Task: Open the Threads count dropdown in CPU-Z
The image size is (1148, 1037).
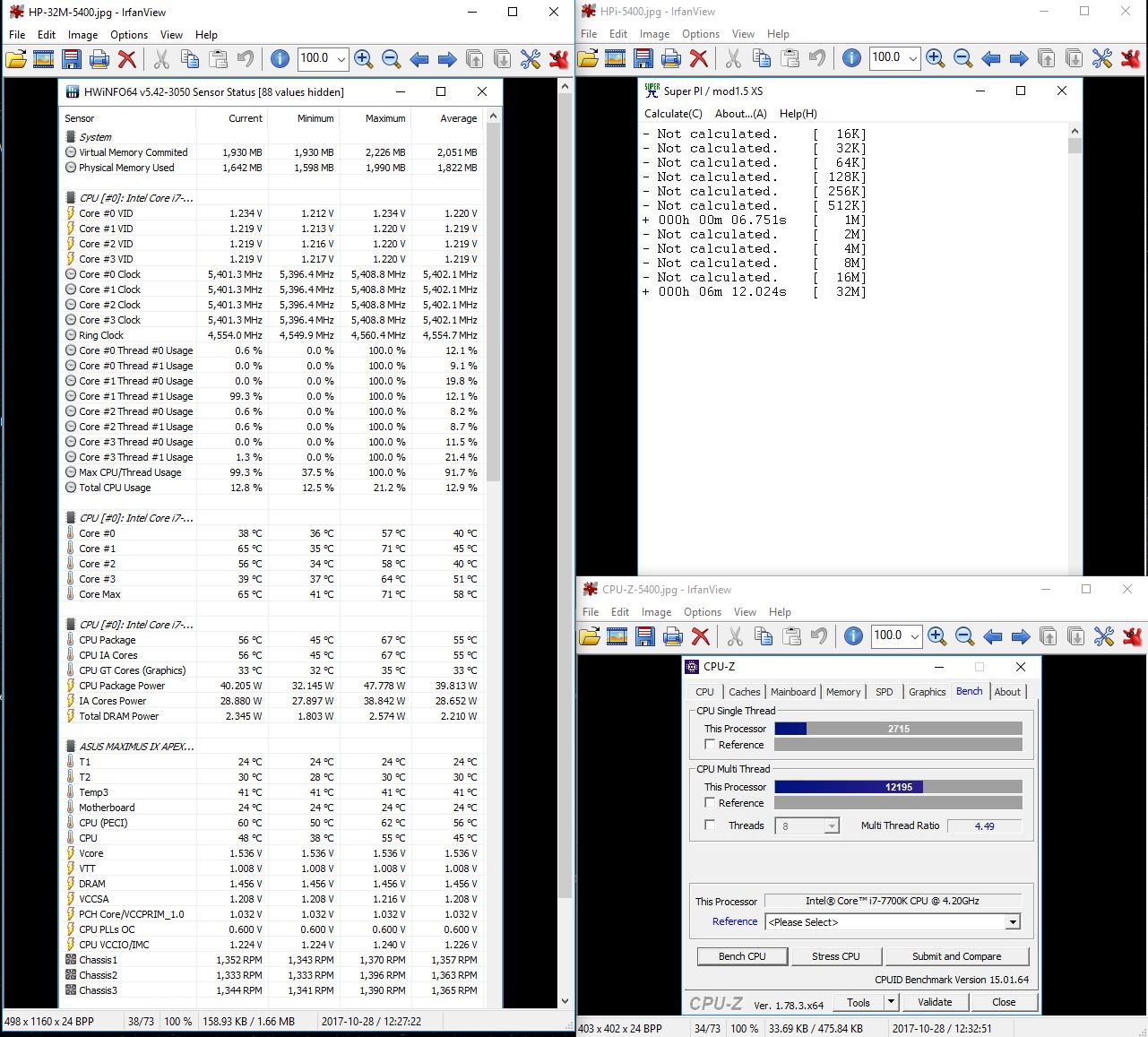Action: point(832,826)
